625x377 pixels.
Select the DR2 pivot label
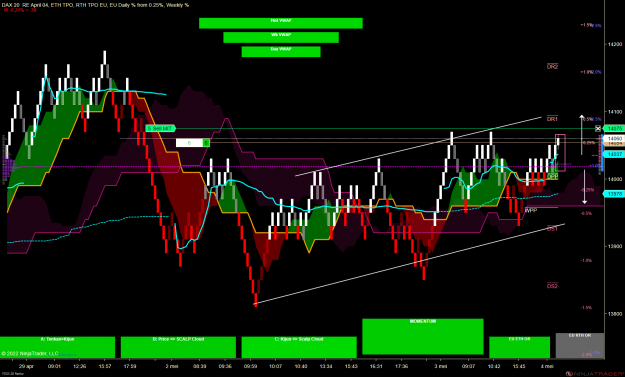[x=552, y=67]
